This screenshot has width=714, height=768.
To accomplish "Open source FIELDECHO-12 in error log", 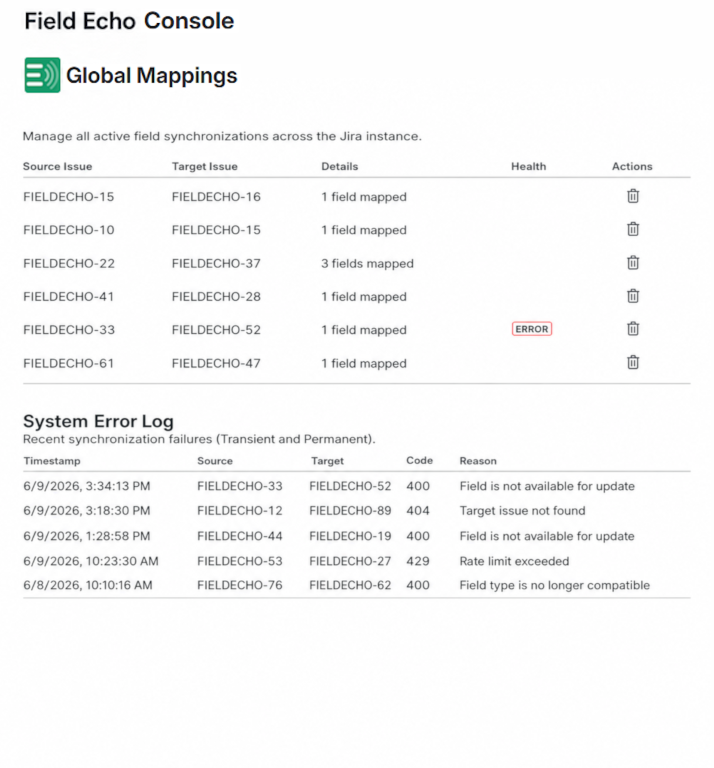I will click(x=240, y=511).
